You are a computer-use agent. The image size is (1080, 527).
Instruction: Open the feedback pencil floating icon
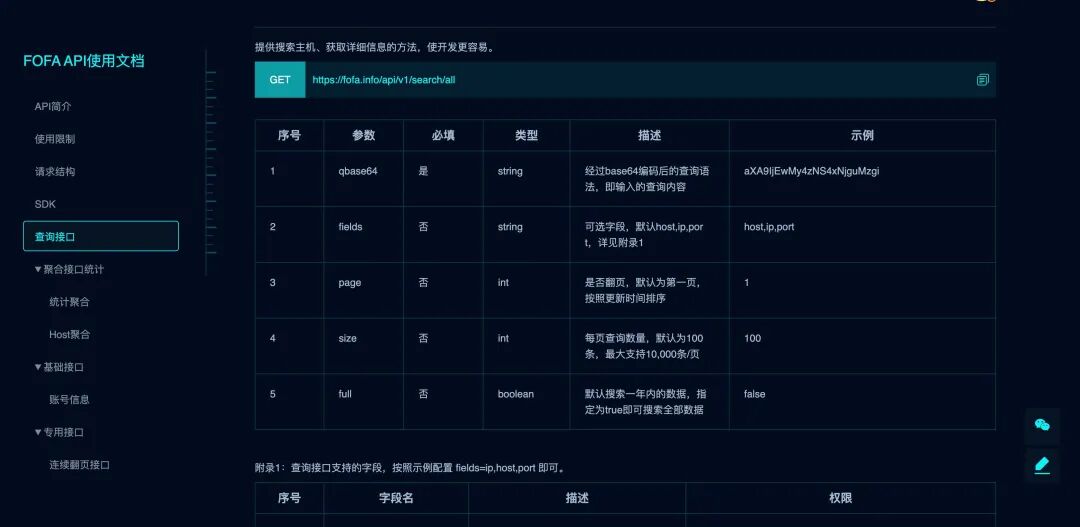point(1042,465)
